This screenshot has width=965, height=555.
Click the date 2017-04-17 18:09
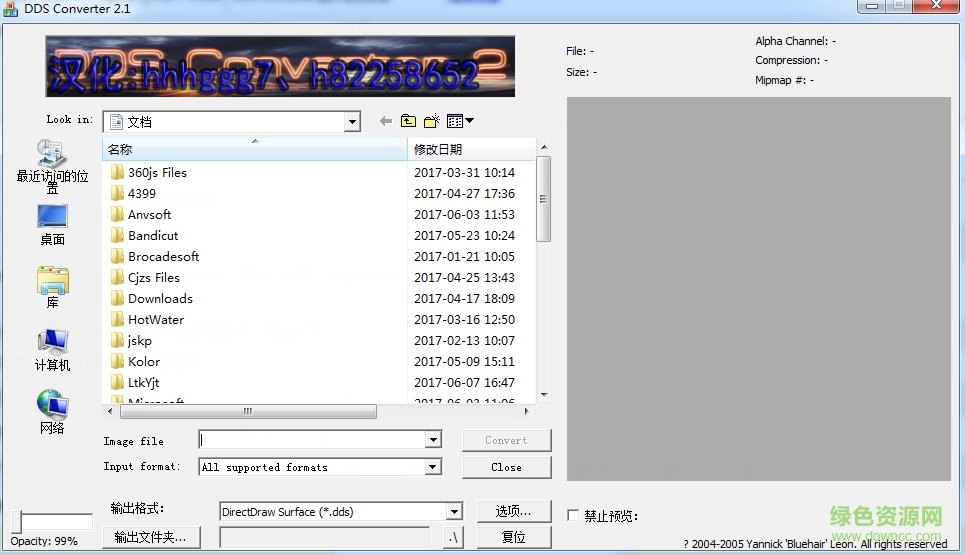click(x=464, y=298)
